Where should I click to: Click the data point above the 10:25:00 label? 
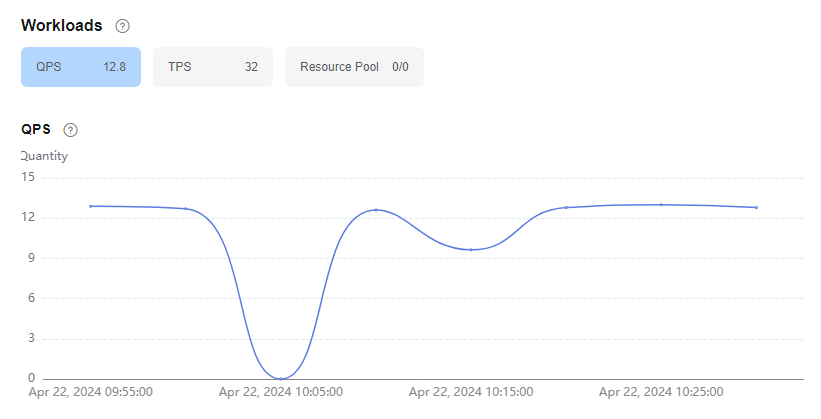(661, 205)
